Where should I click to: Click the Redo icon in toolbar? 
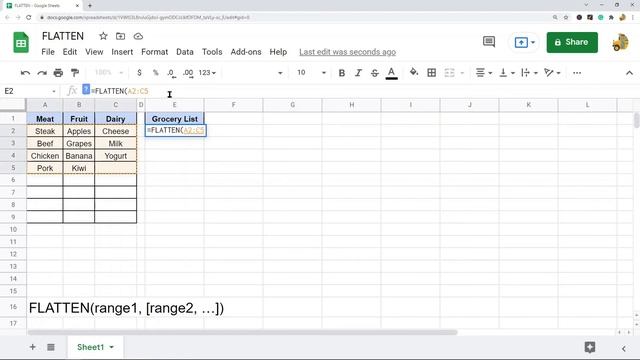(x=42, y=73)
